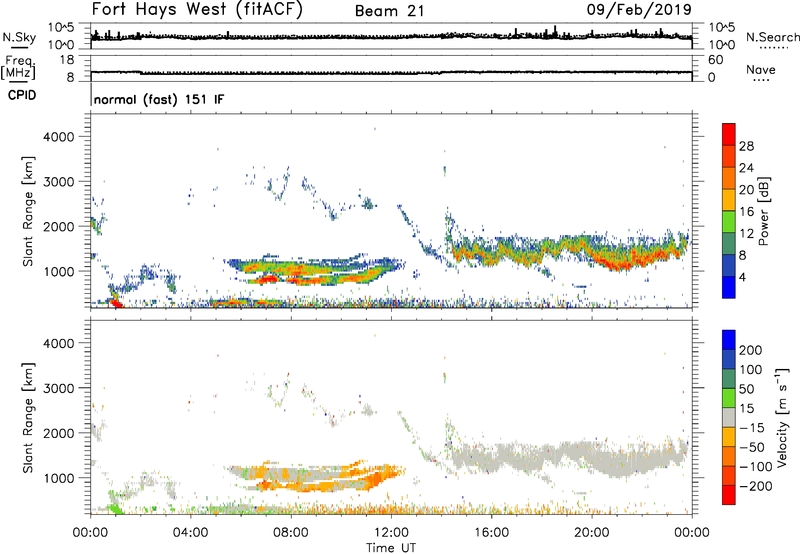Image resolution: width=800 pixels, height=554 pixels.
Task: Click the 'Time UT' axis label
Action: coord(391,547)
